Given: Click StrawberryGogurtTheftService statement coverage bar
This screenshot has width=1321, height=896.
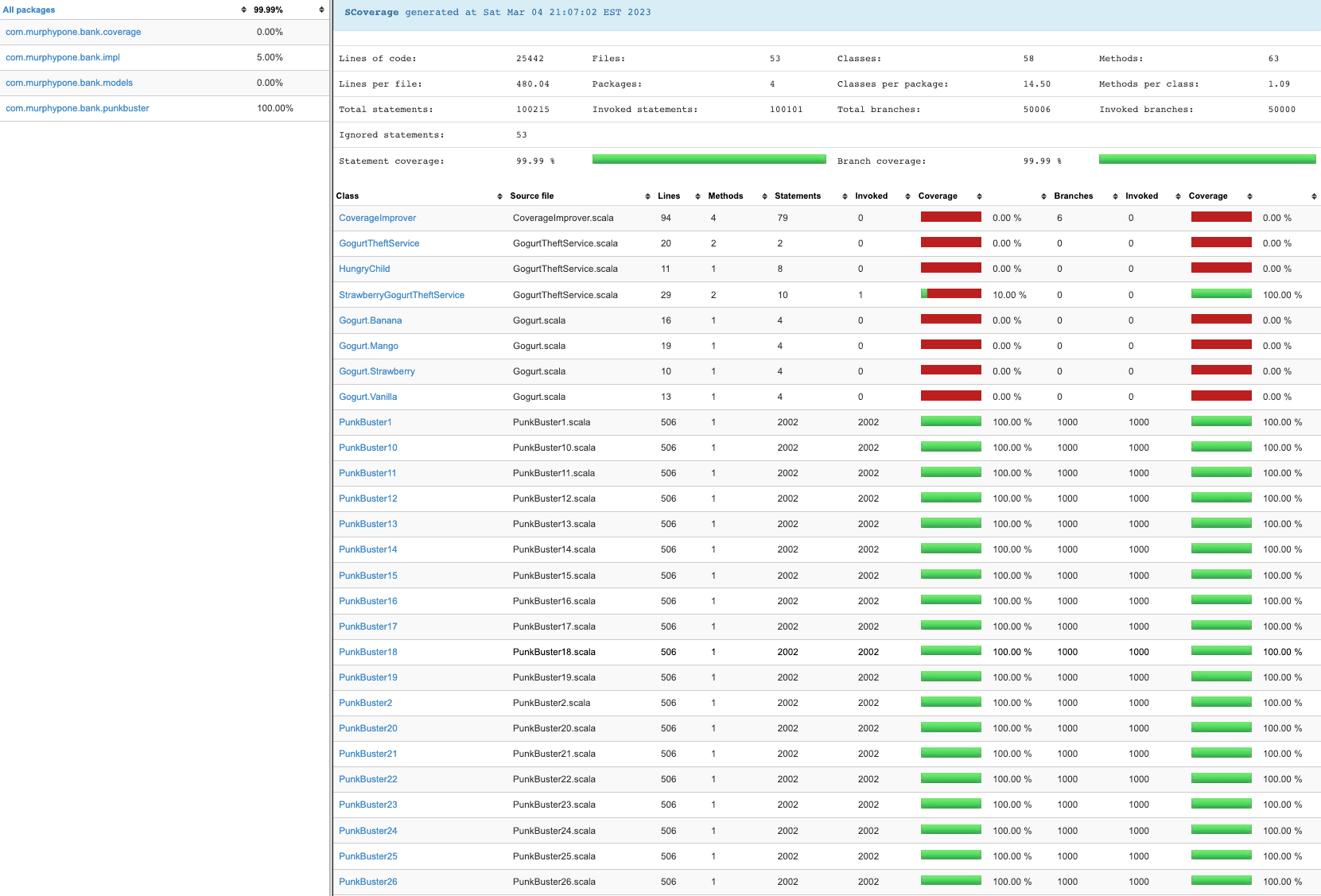Looking at the screenshot, I should tap(951, 294).
